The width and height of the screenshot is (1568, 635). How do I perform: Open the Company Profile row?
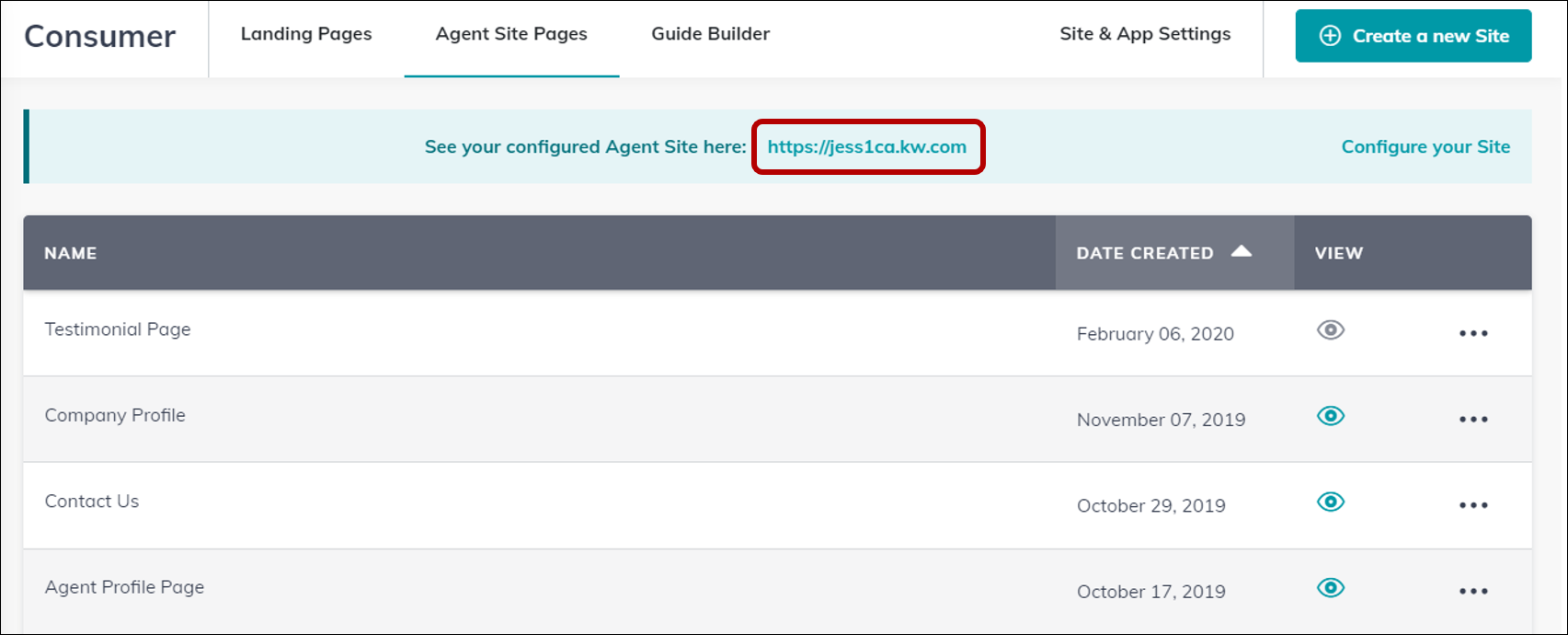tap(777, 419)
